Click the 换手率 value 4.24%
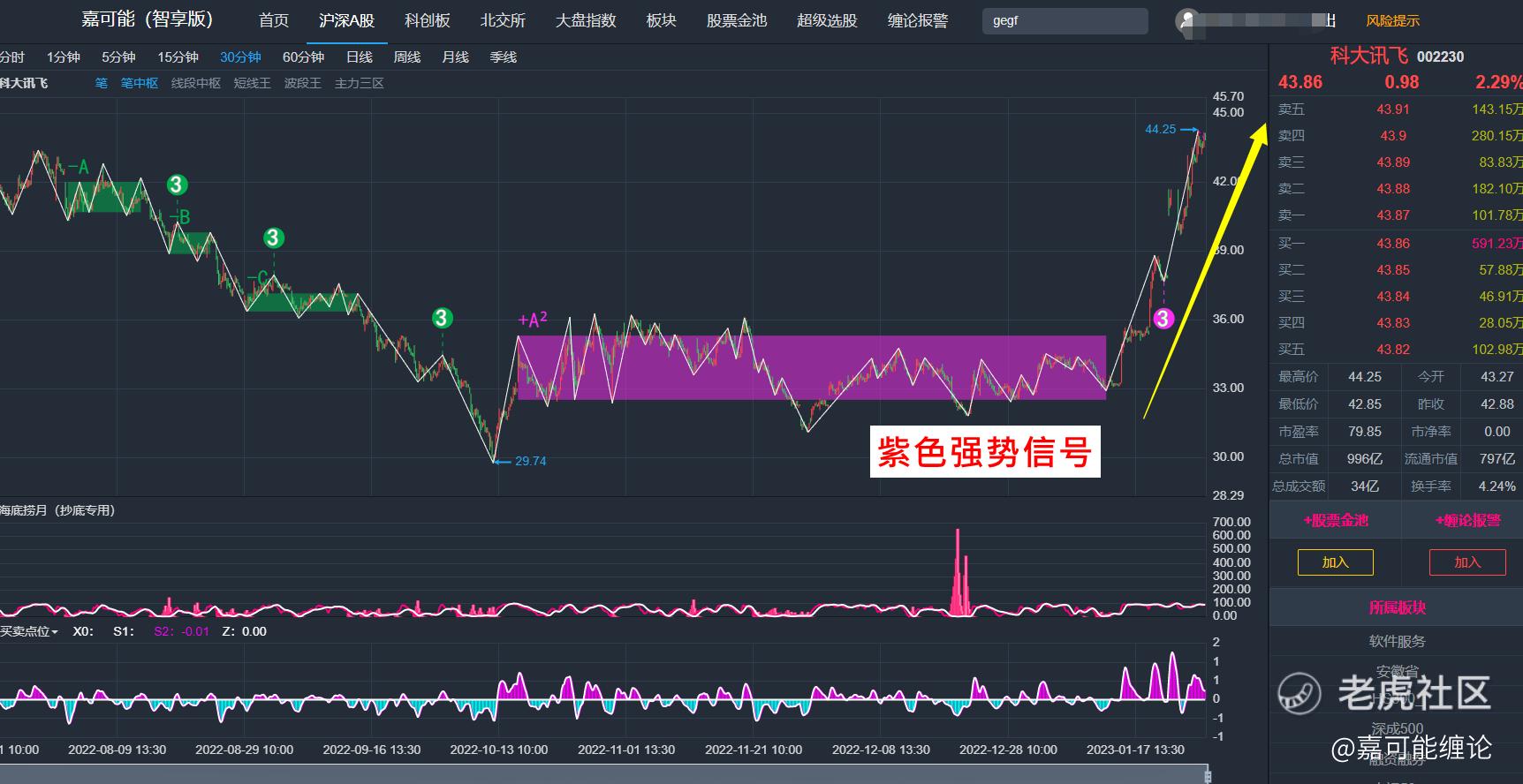The height and width of the screenshot is (784, 1523). 1497,486
